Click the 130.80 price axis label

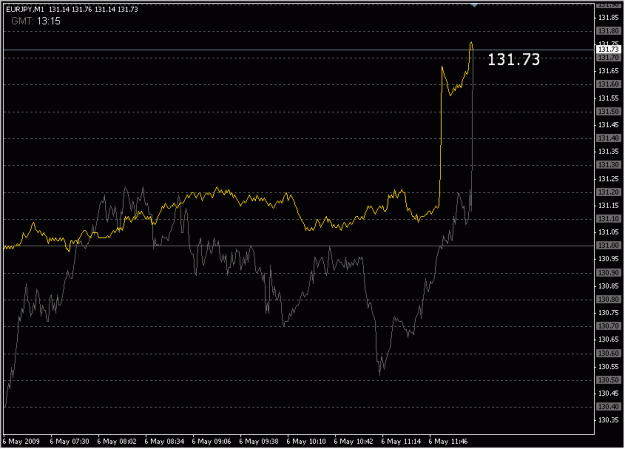609,299
